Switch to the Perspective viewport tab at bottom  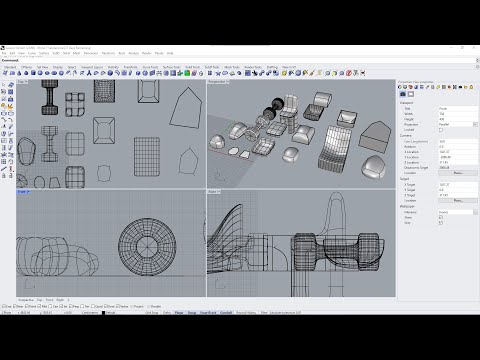(x=26, y=300)
